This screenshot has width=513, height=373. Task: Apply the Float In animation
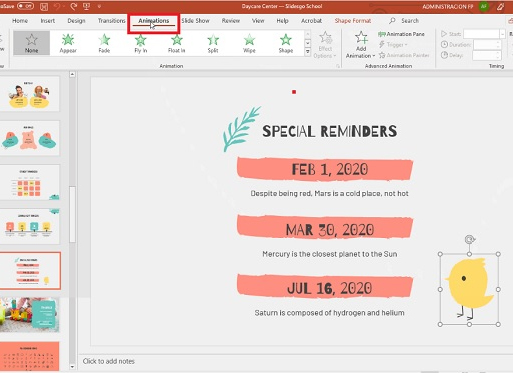[177, 43]
